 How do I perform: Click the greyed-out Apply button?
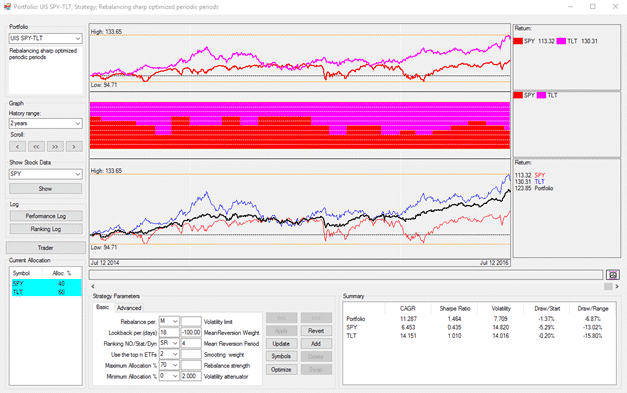click(x=281, y=331)
